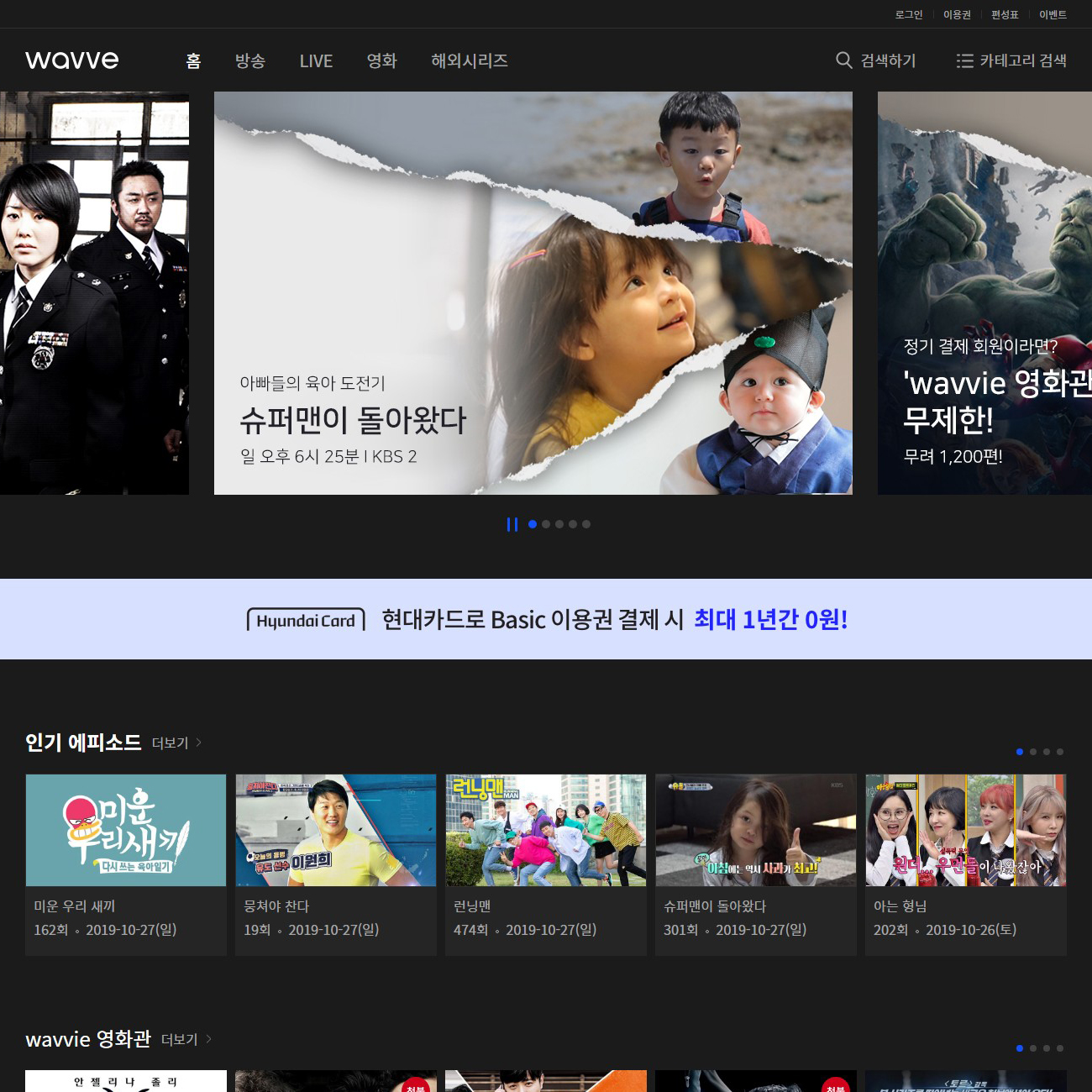Open 미운 우리 새끼 episode thumbnail
Viewport: 1092px width, 1092px height.
point(126,830)
